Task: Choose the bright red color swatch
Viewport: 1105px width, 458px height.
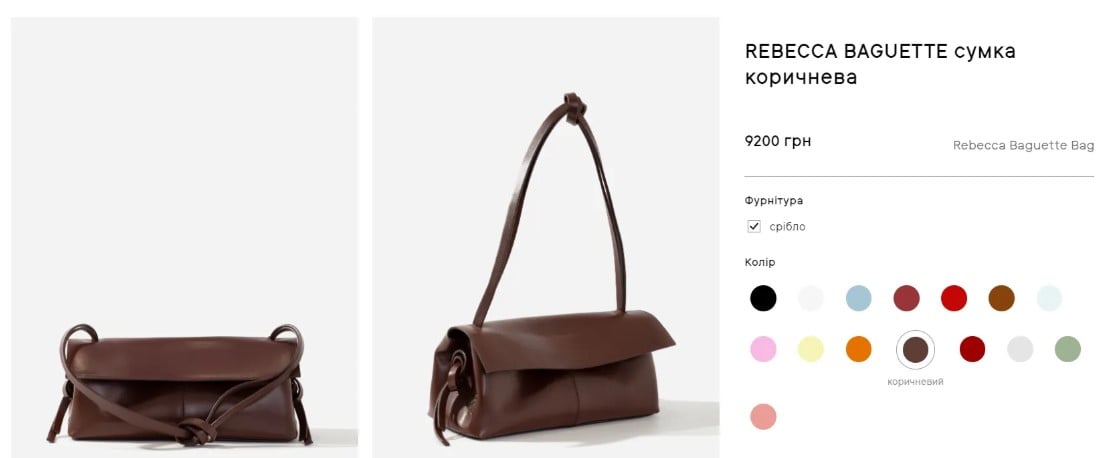Action: click(x=953, y=298)
